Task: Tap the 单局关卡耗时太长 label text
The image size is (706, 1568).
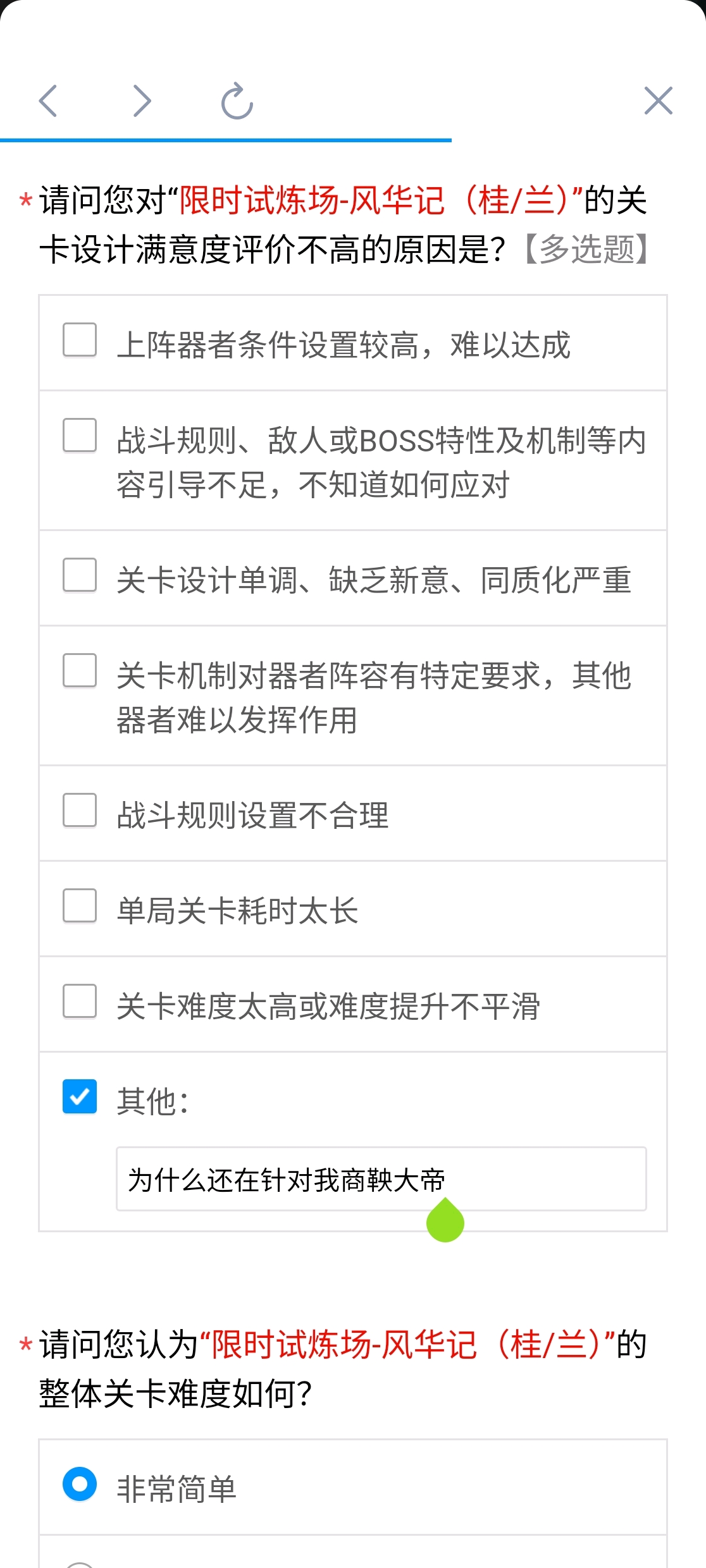Action: click(x=237, y=910)
